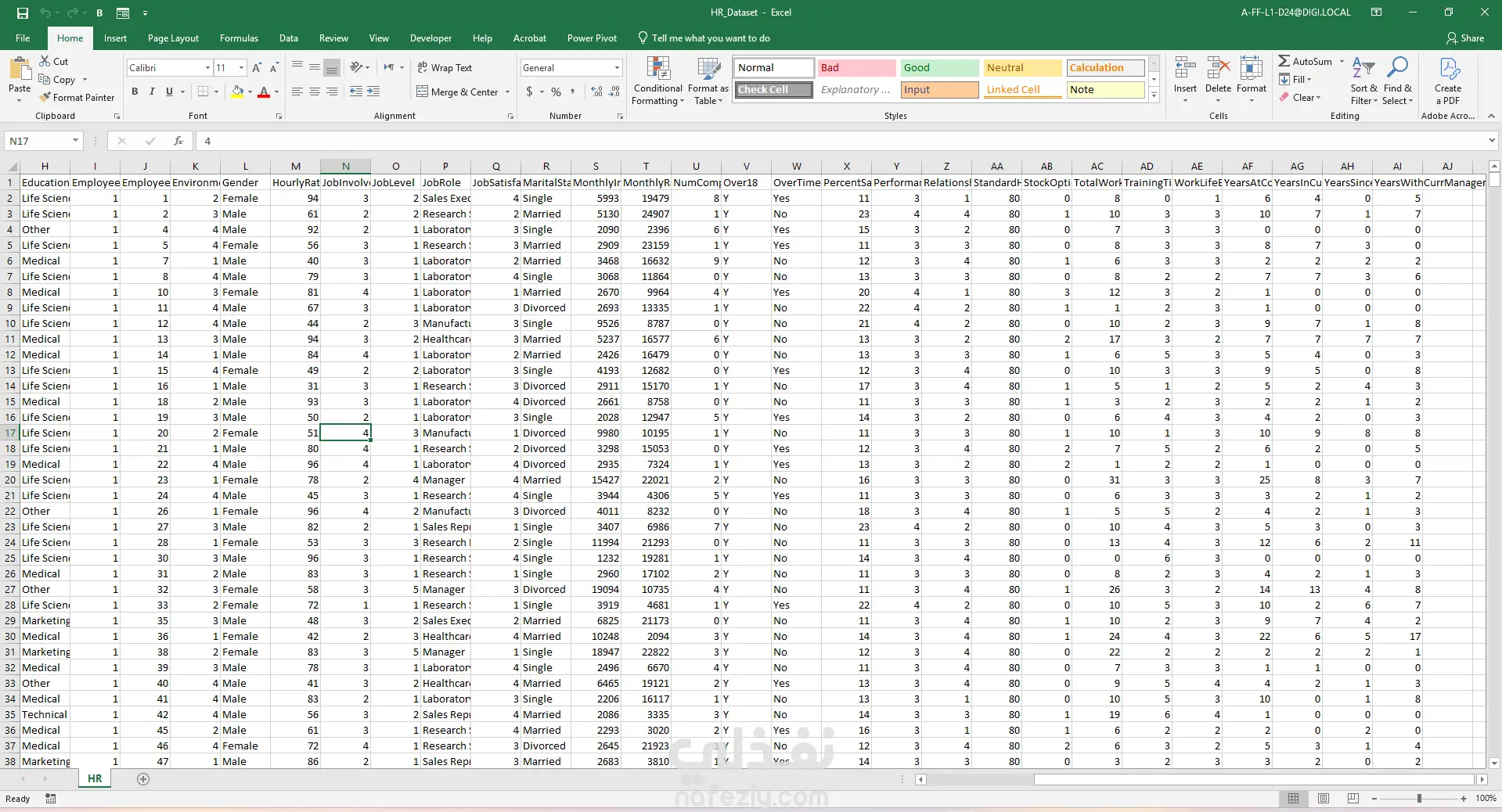1502x812 pixels.
Task: Open the Conditional Formatting icon
Action: (x=657, y=69)
